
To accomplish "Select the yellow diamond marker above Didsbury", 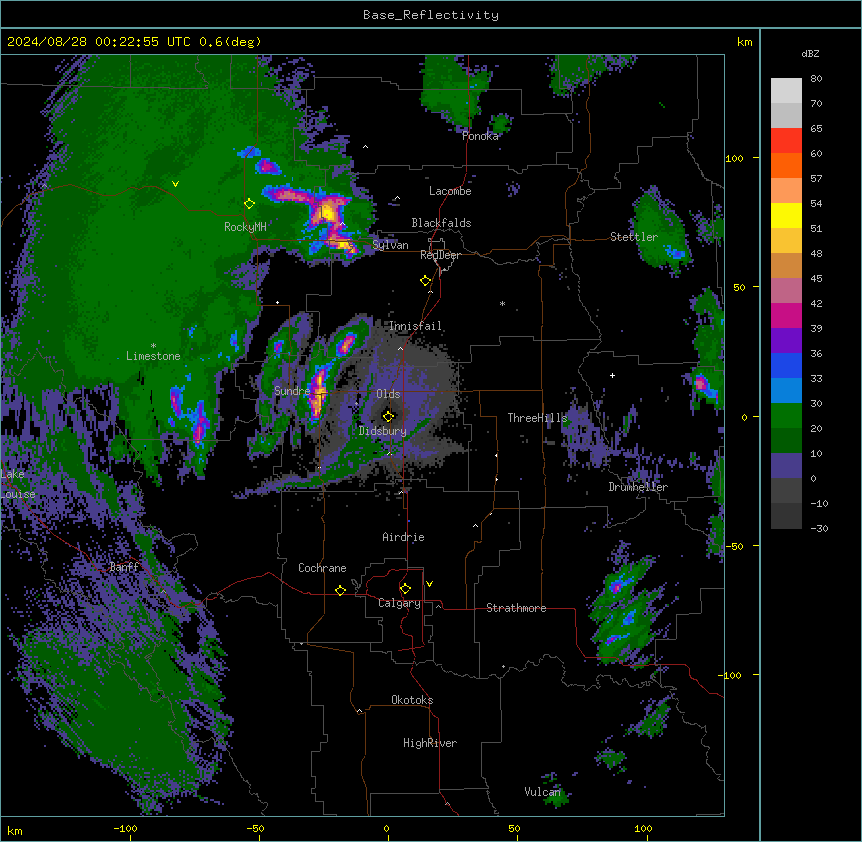I will point(388,416).
